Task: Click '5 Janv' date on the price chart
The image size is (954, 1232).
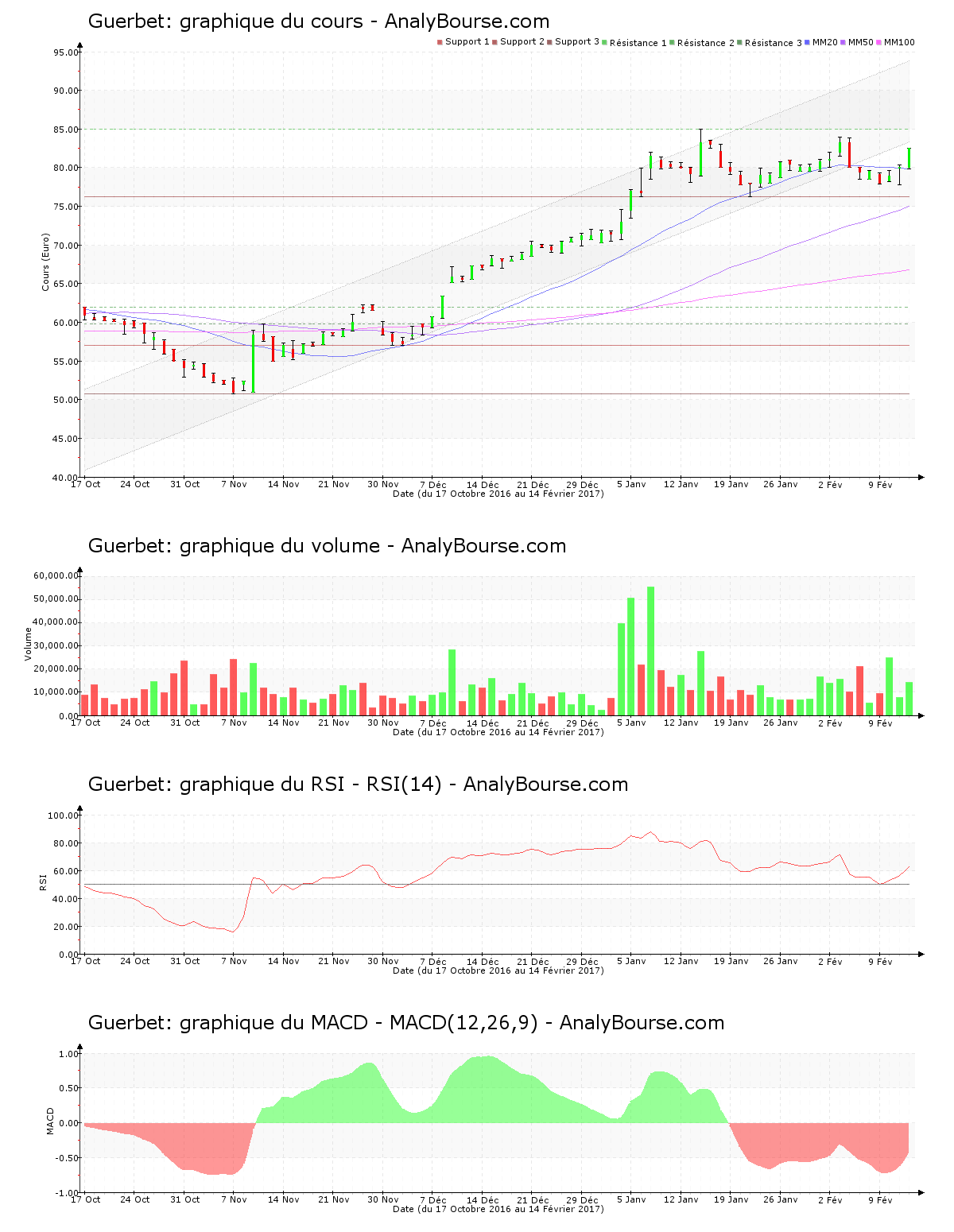Action: coord(632,484)
